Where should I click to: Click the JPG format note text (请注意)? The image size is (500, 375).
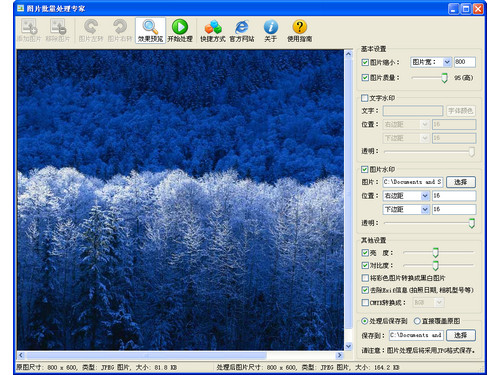pos(418,350)
